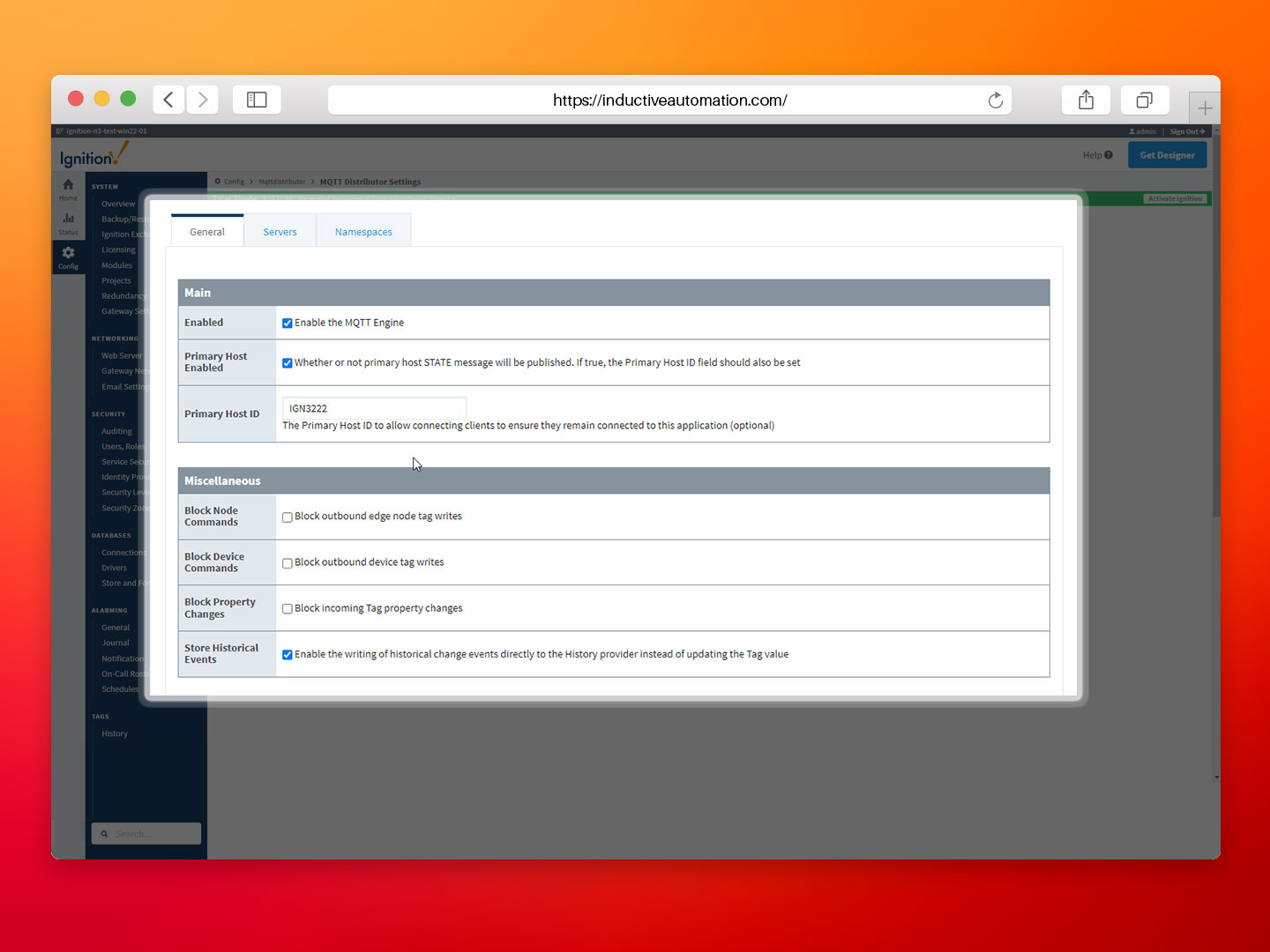Click the admin username link
The image size is (1270, 952).
[1146, 131]
